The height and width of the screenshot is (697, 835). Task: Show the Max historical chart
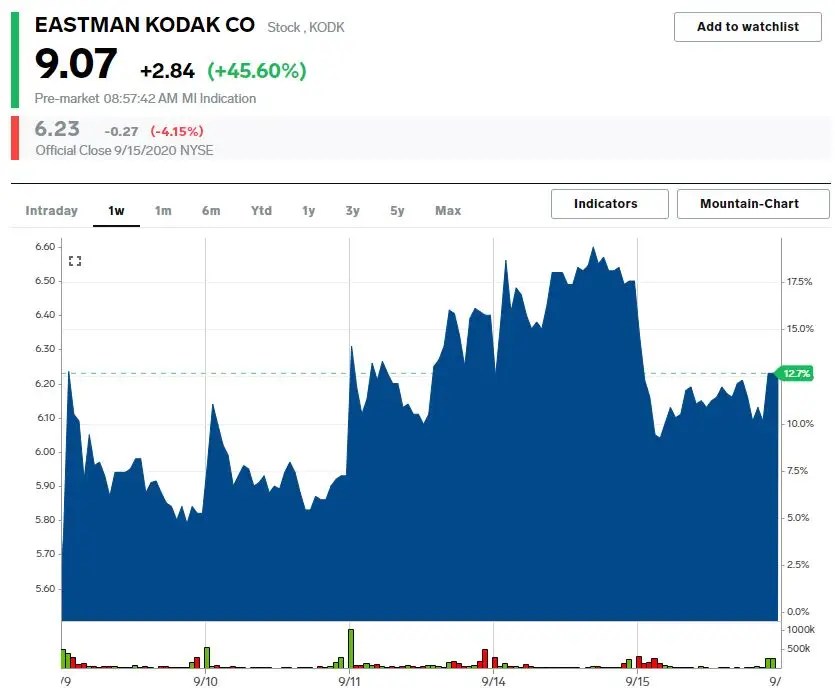click(x=447, y=211)
